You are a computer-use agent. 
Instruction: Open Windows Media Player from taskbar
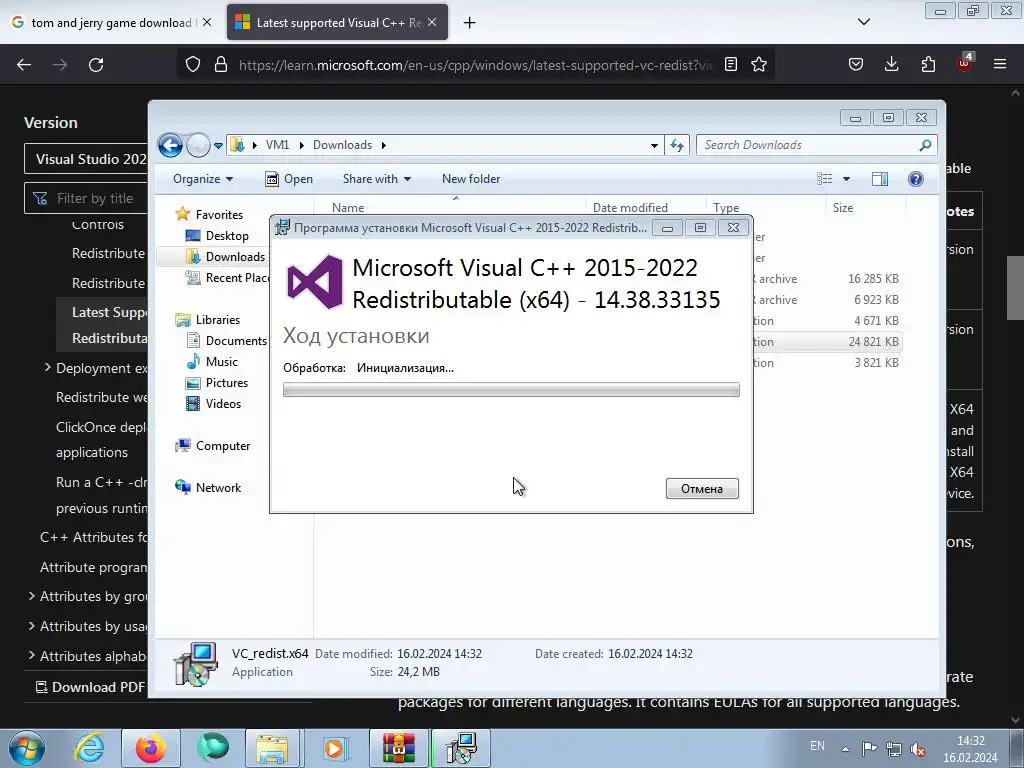[x=337, y=748]
